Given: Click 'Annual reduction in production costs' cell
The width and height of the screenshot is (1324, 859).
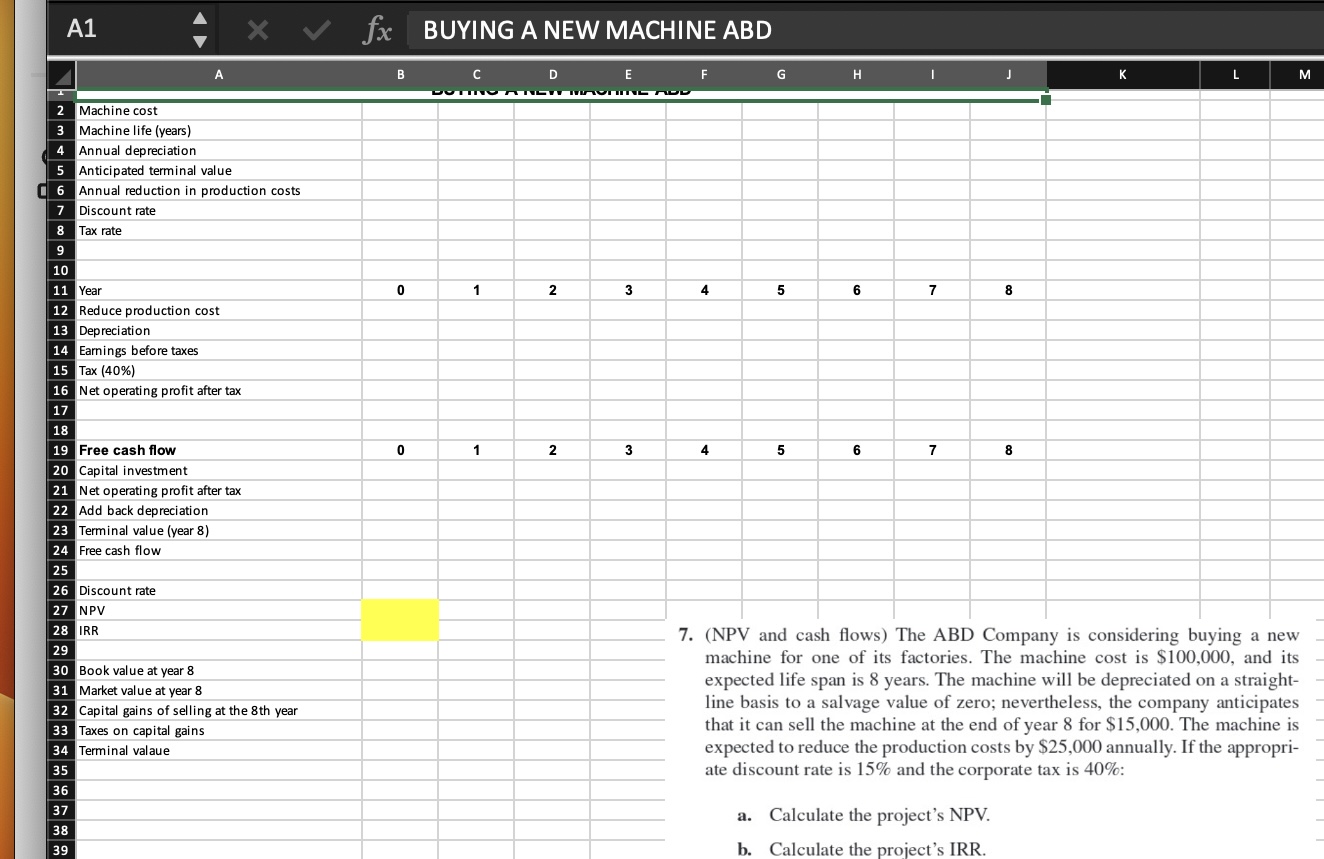Looking at the screenshot, I should pos(218,190).
